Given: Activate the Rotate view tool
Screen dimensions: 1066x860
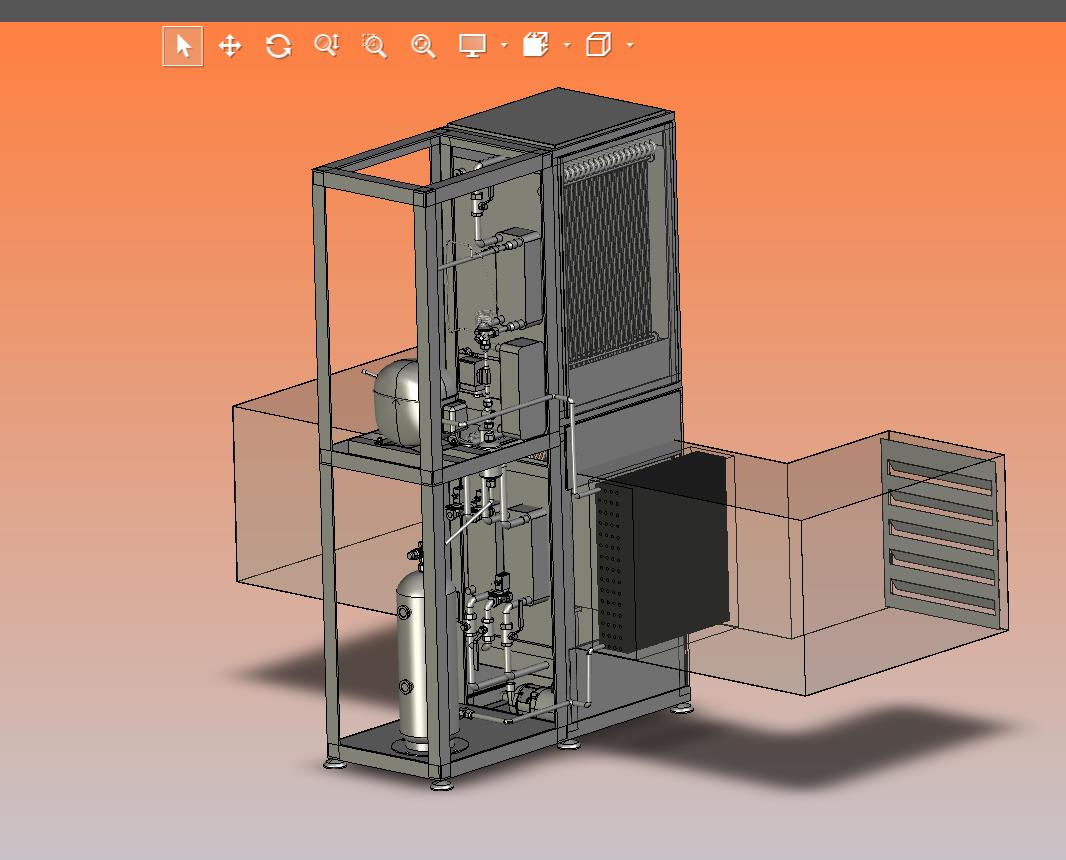Looking at the screenshot, I should click(x=279, y=46).
